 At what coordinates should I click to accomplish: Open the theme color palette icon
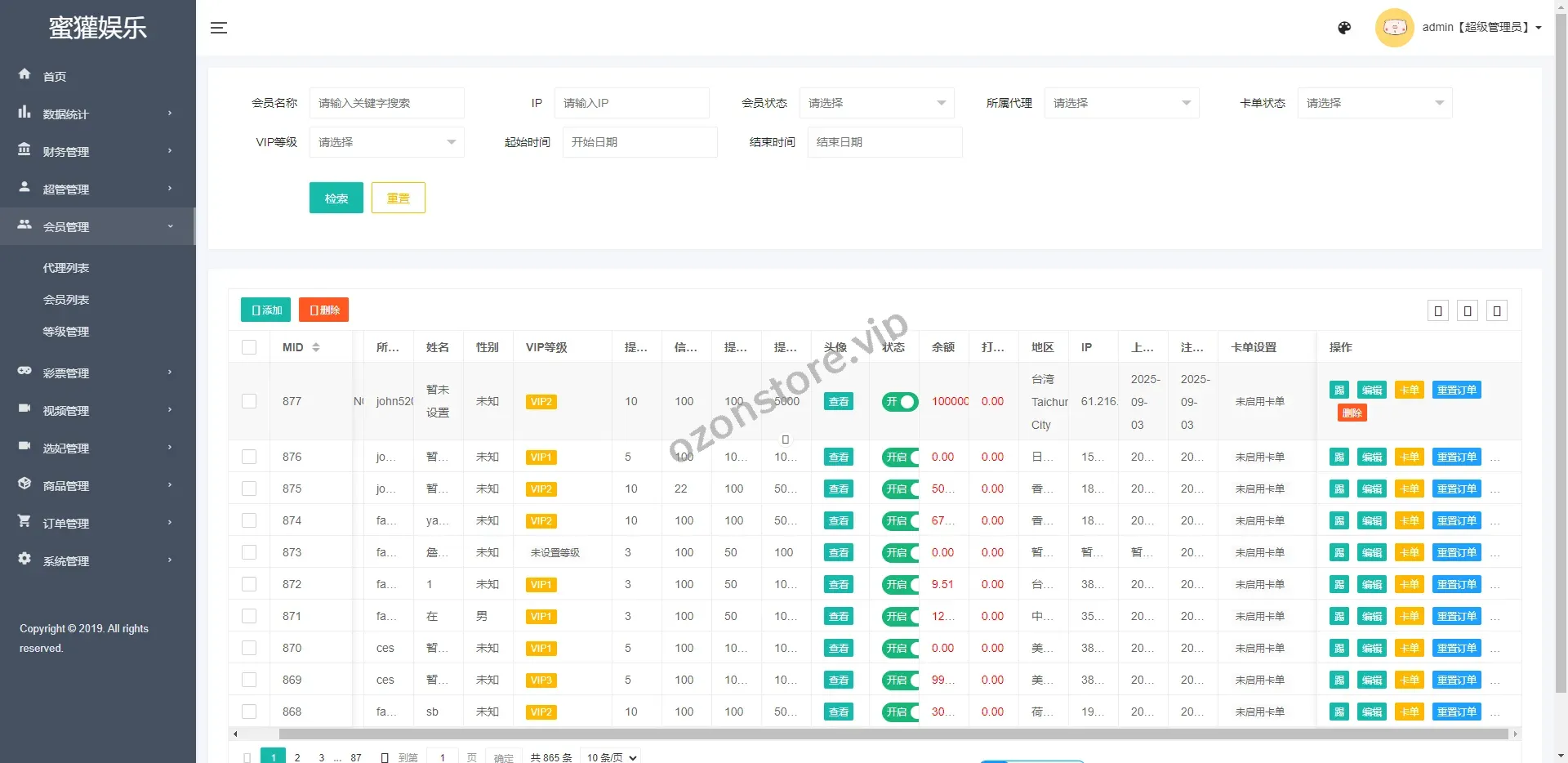point(1344,28)
